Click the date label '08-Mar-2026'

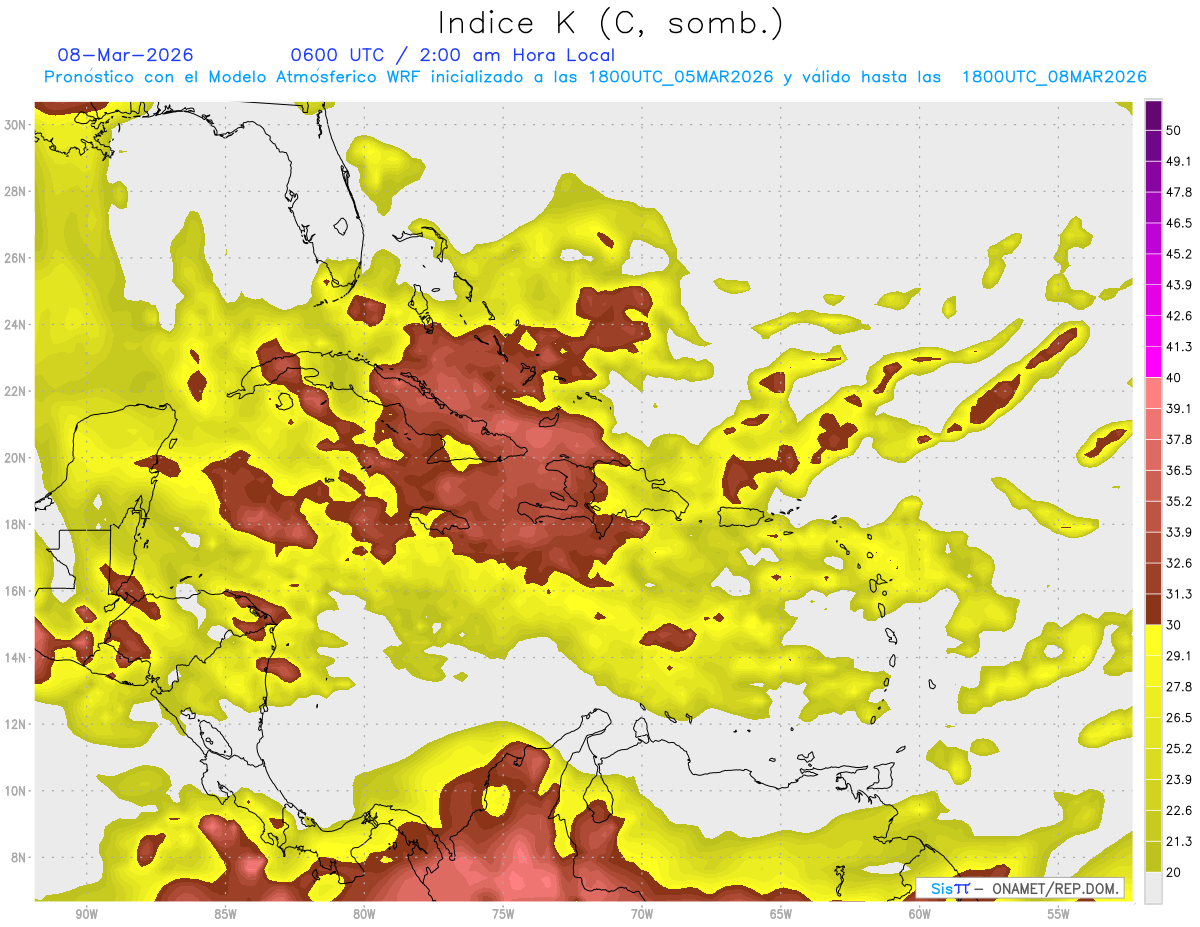126,55
